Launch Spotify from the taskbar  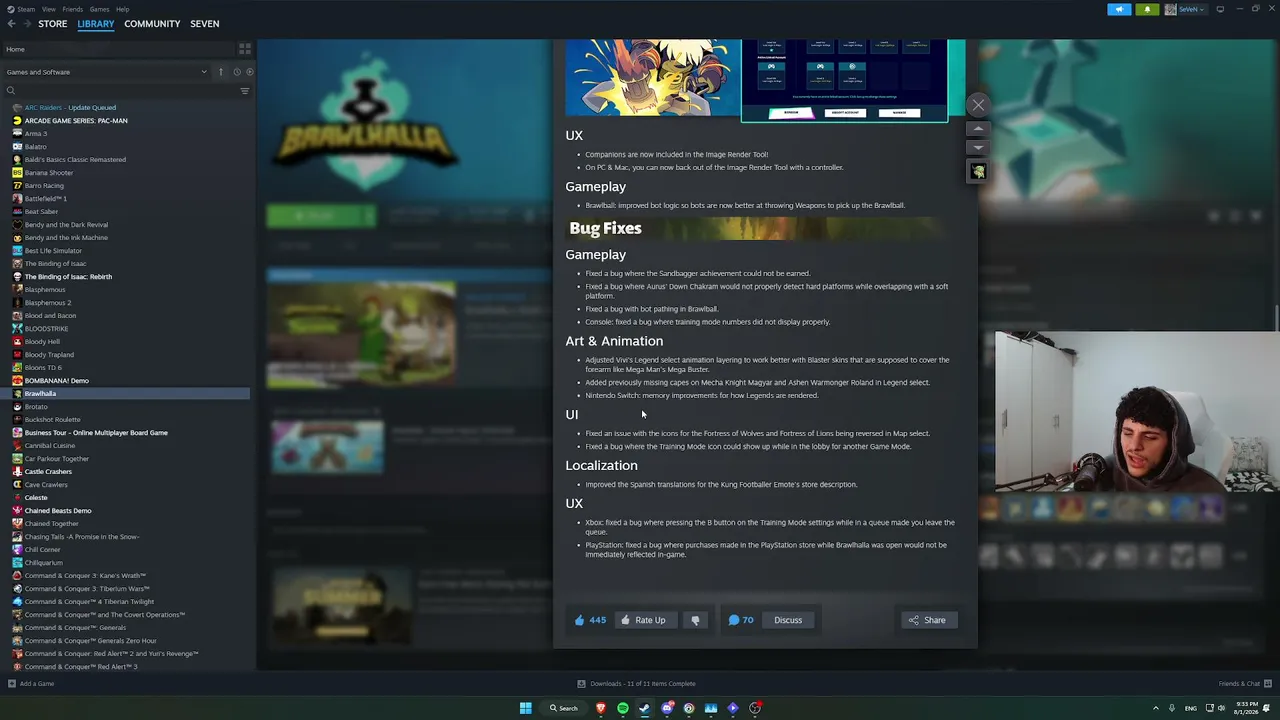click(622, 708)
